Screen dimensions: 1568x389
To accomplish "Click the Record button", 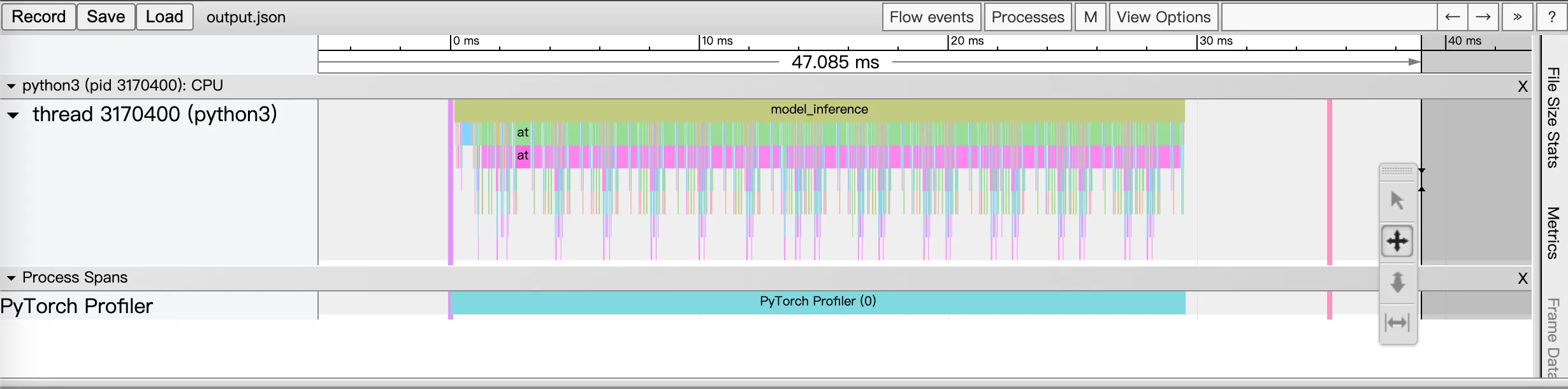I will pos(39,17).
